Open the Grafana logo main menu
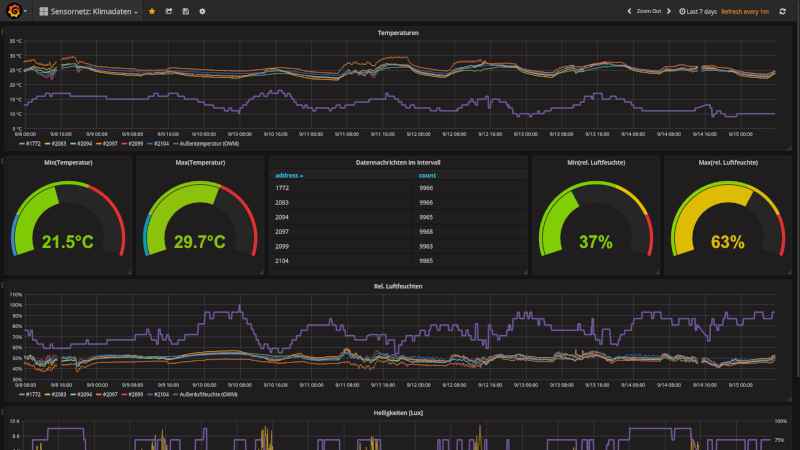 14,11
